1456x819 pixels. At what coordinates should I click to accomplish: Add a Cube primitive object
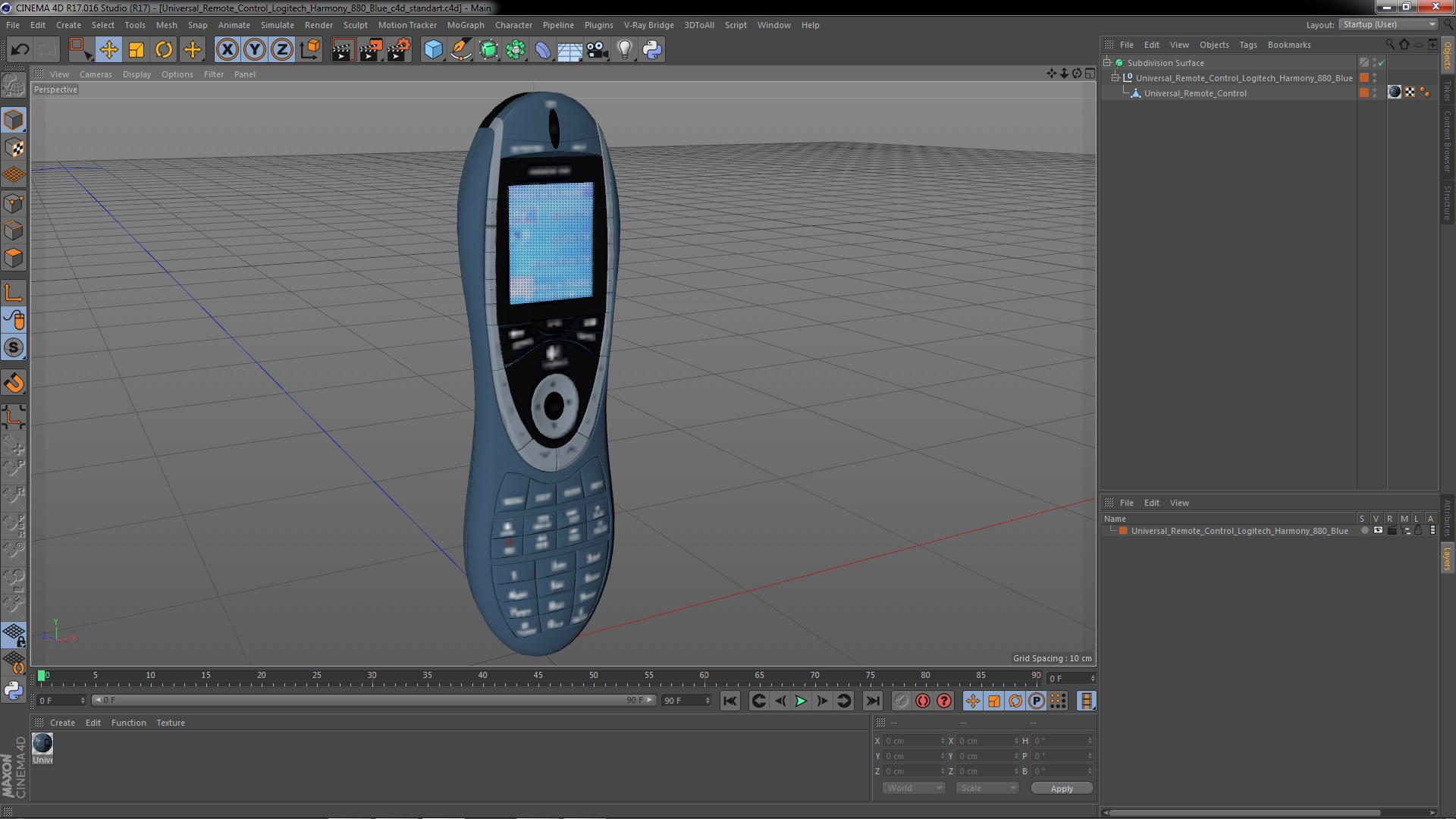click(x=433, y=50)
